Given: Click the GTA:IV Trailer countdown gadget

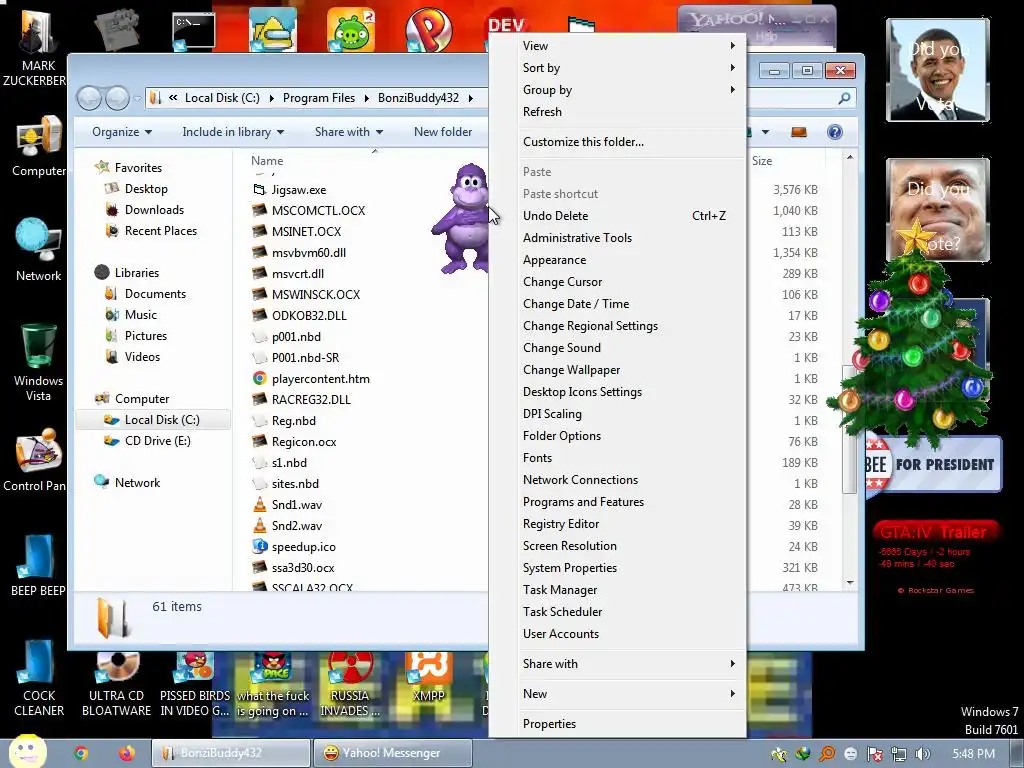Looking at the screenshot, I should [x=935, y=555].
